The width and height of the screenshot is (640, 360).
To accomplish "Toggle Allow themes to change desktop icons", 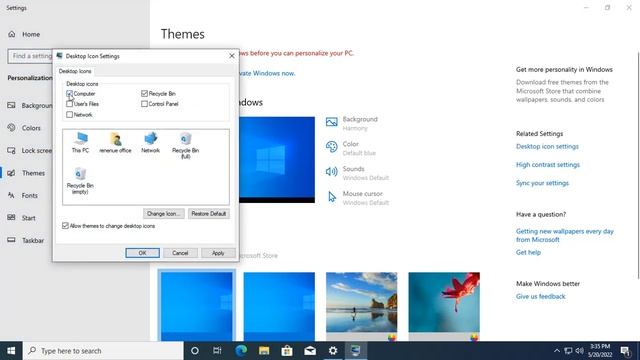I will tap(65, 226).
